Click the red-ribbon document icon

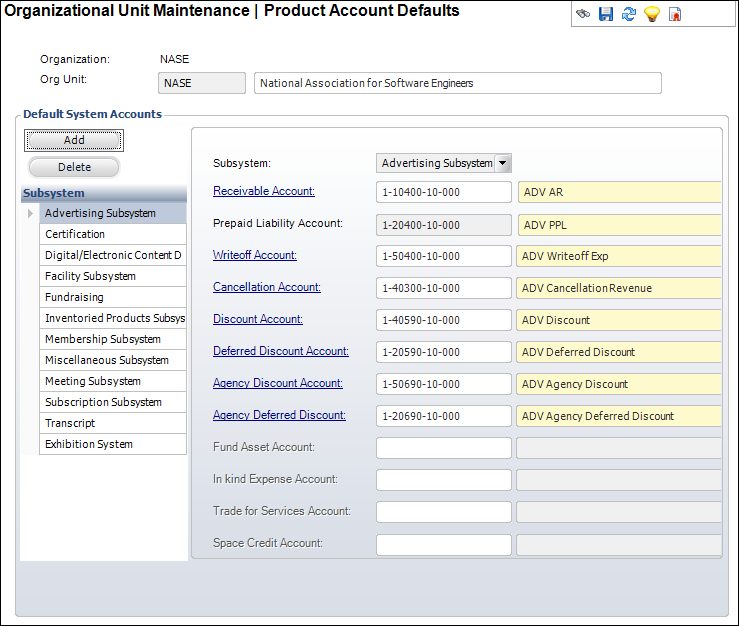click(x=676, y=15)
